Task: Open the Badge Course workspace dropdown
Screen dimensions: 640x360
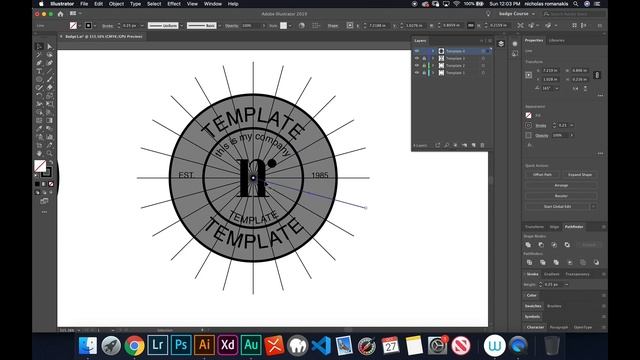Action: click(517, 14)
